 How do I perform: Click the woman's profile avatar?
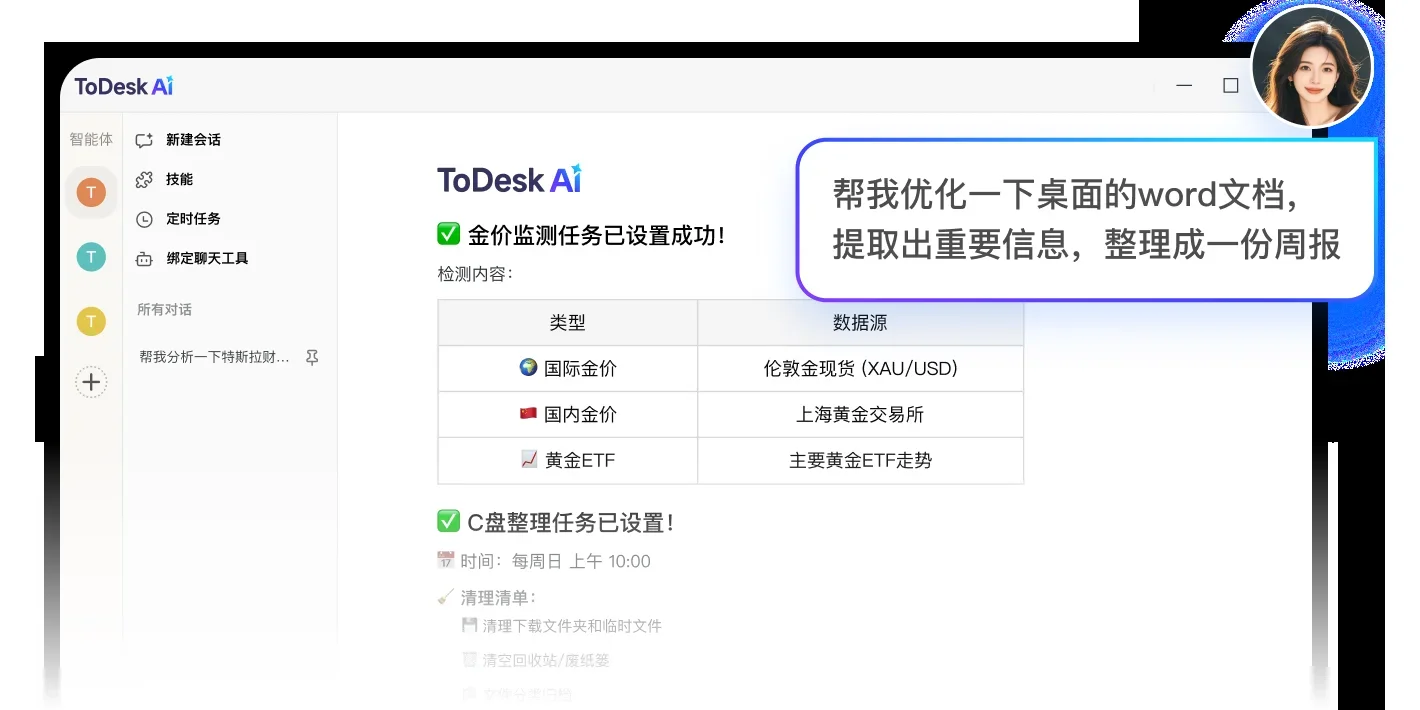pyautogui.click(x=1312, y=66)
